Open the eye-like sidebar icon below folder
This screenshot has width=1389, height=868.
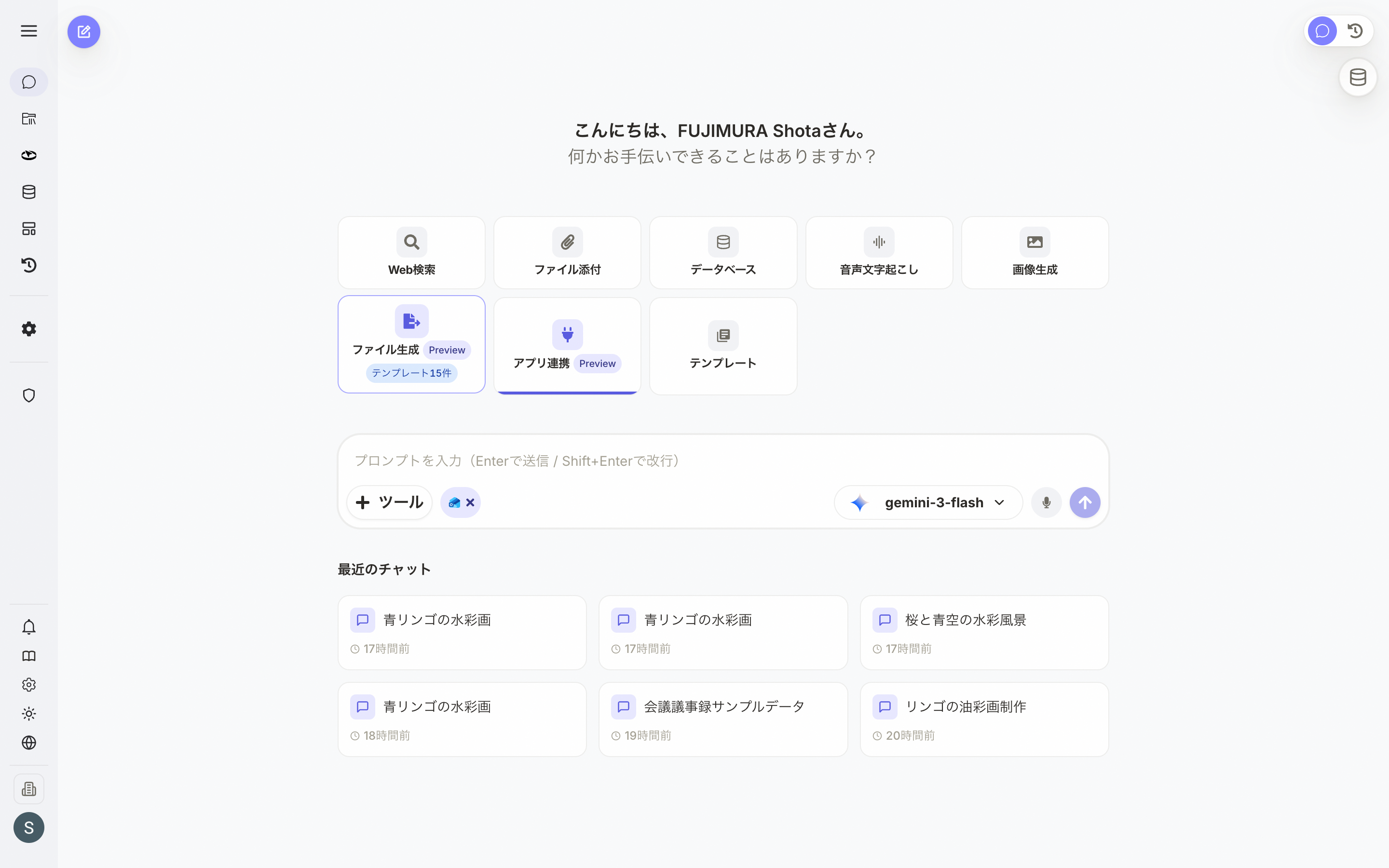point(29,156)
